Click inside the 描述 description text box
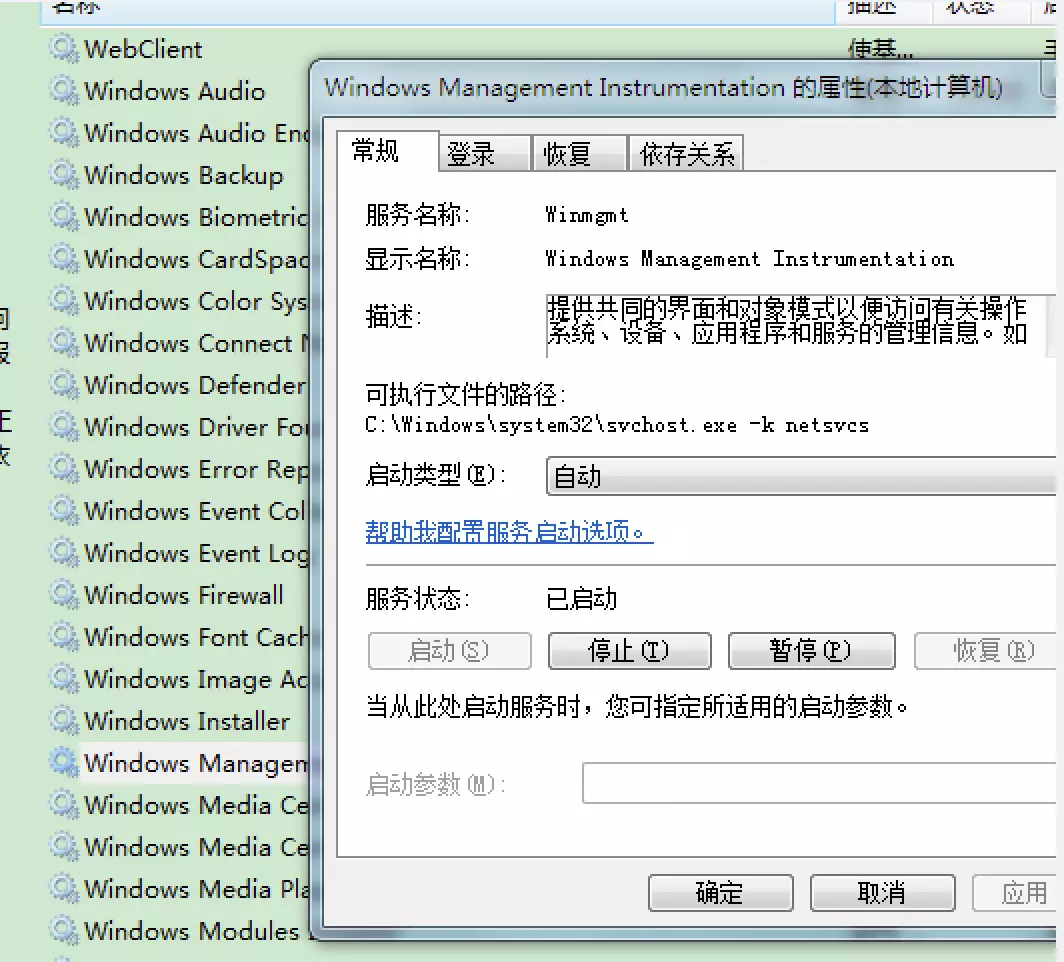Screen dimensions: 1064x962 click(x=801, y=325)
